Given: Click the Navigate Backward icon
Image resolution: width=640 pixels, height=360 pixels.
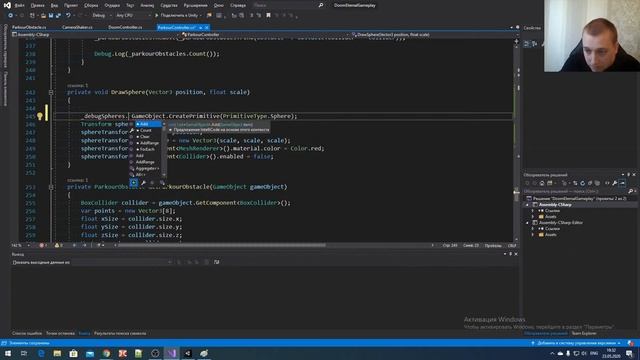Looking at the screenshot, I should [x=10, y=16].
